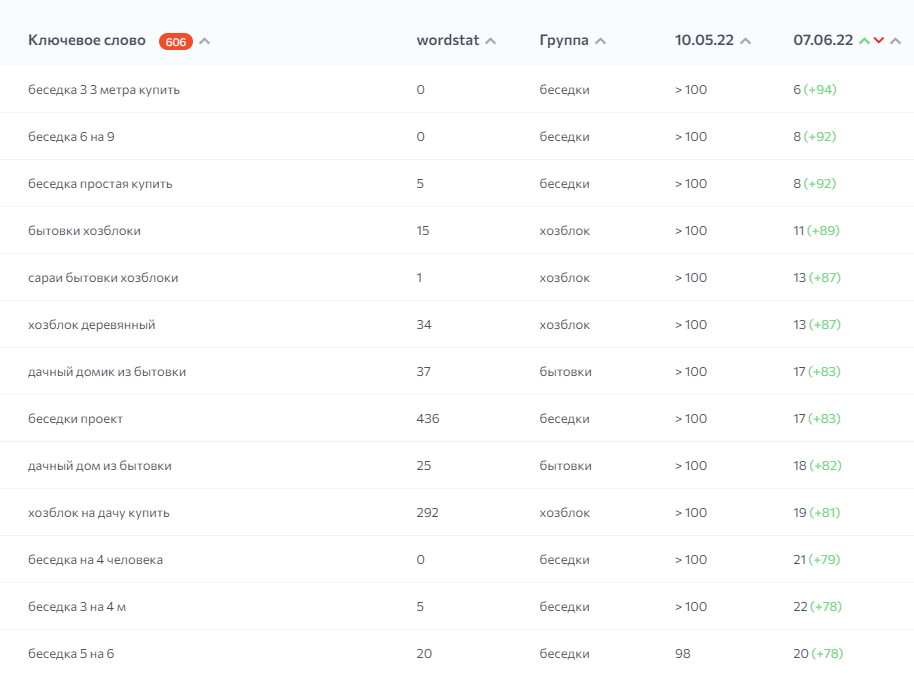Open the "беседка 6 на 9" keyword row
The width and height of the screenshot is (914, 673).
point(71,136)
